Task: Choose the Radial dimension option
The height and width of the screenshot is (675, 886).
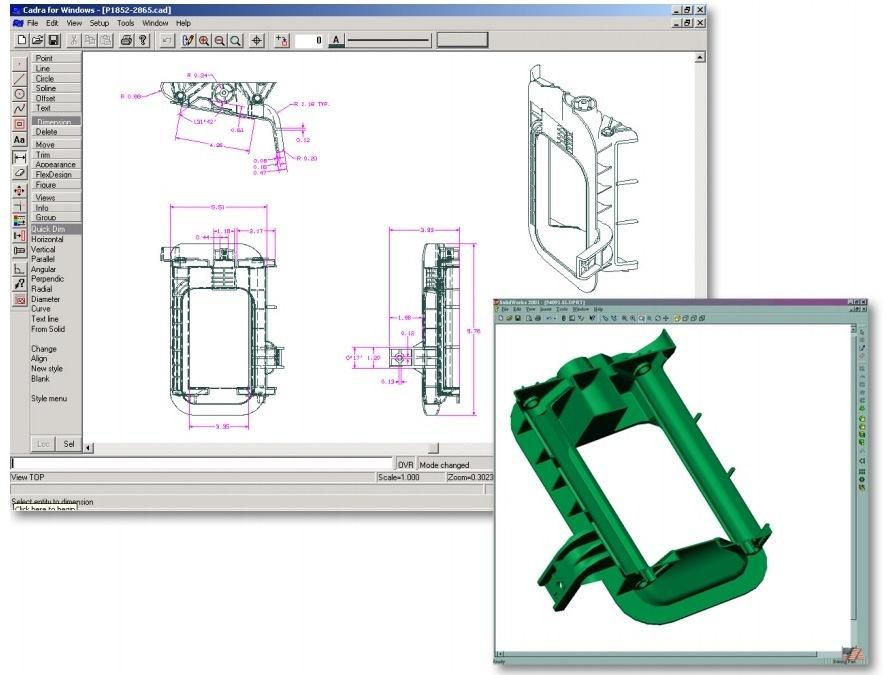Action: click(x=41, y=289)
